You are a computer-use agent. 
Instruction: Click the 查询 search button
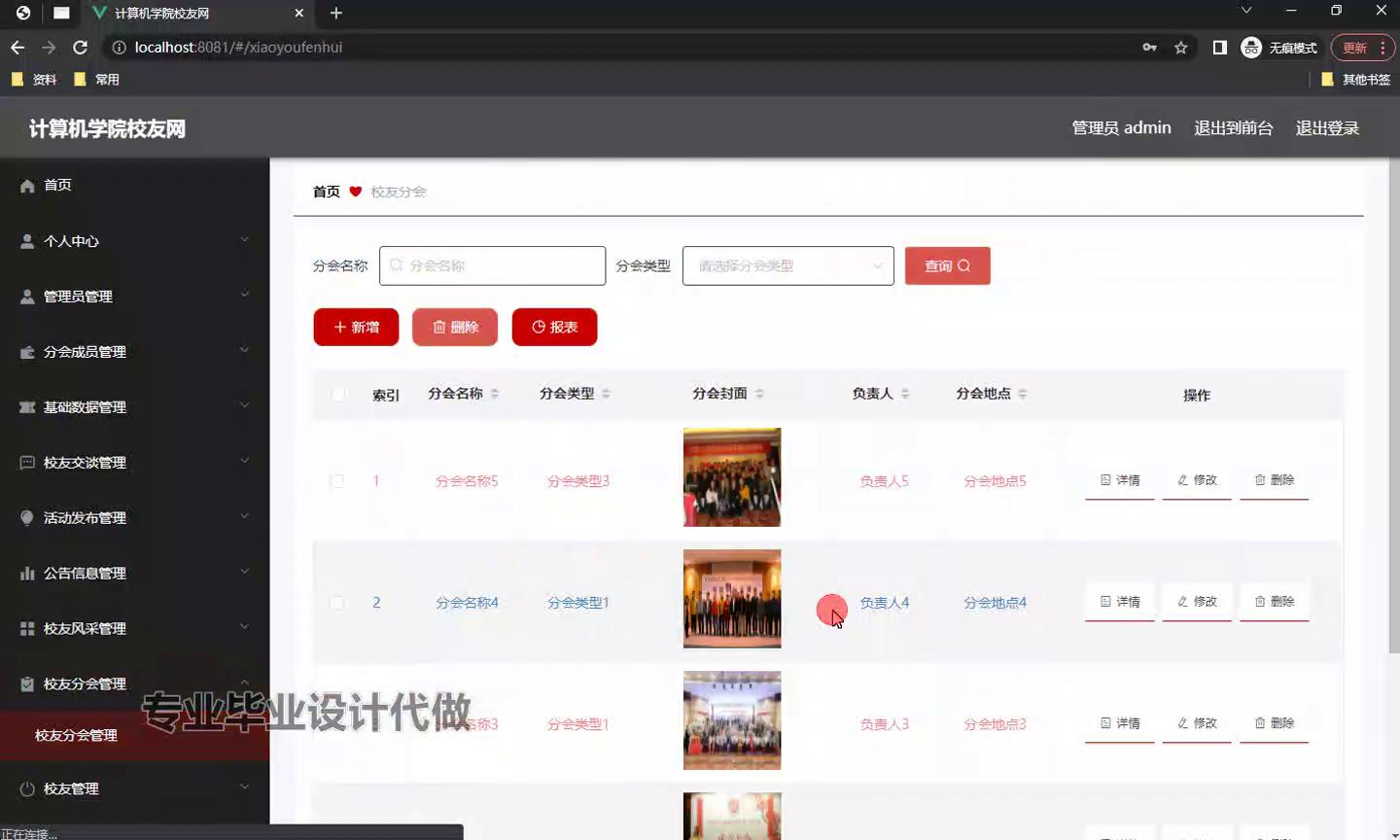click(x=947, y=266)
